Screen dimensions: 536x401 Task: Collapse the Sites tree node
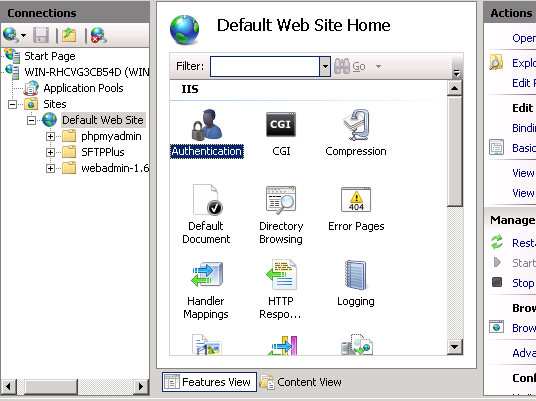point(12,104)
